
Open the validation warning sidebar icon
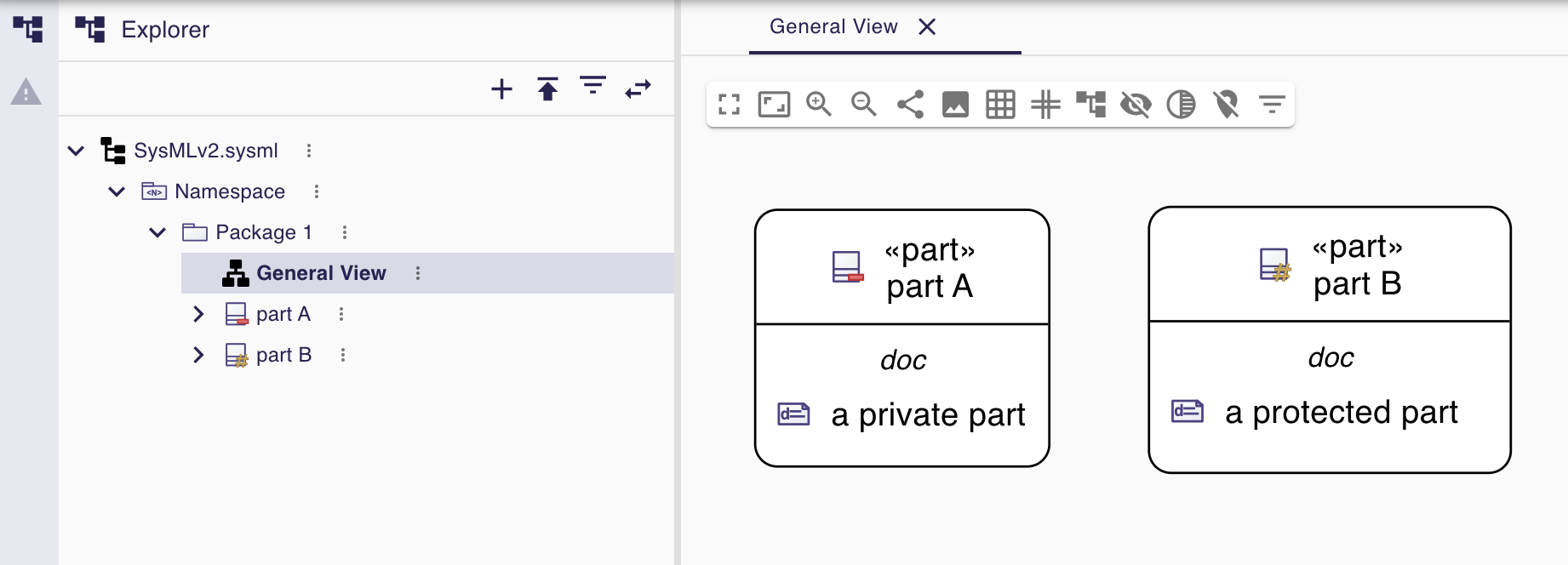pyautogui.click(x=26, y=92)
